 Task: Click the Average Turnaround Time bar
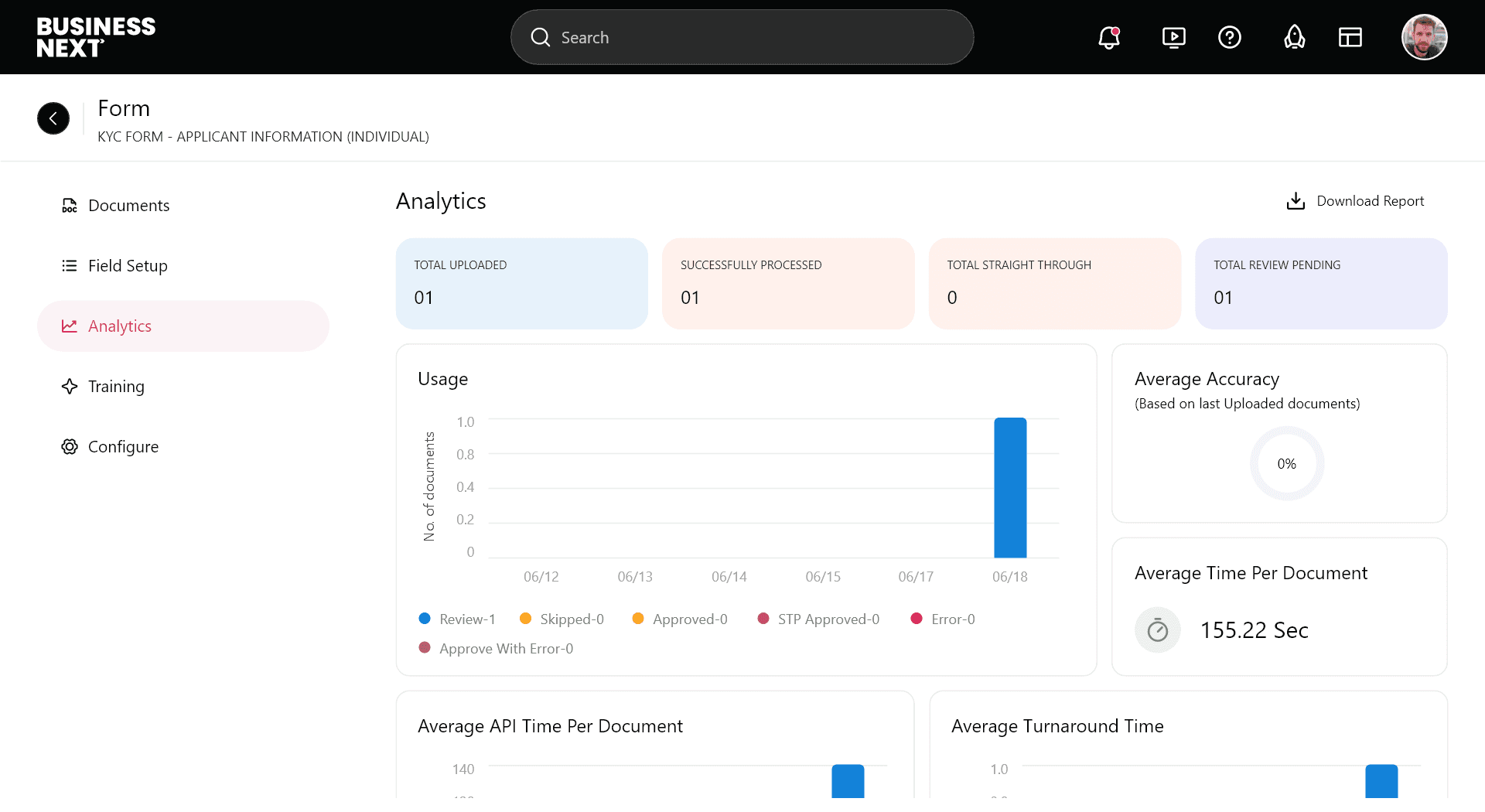[1381, 781]
